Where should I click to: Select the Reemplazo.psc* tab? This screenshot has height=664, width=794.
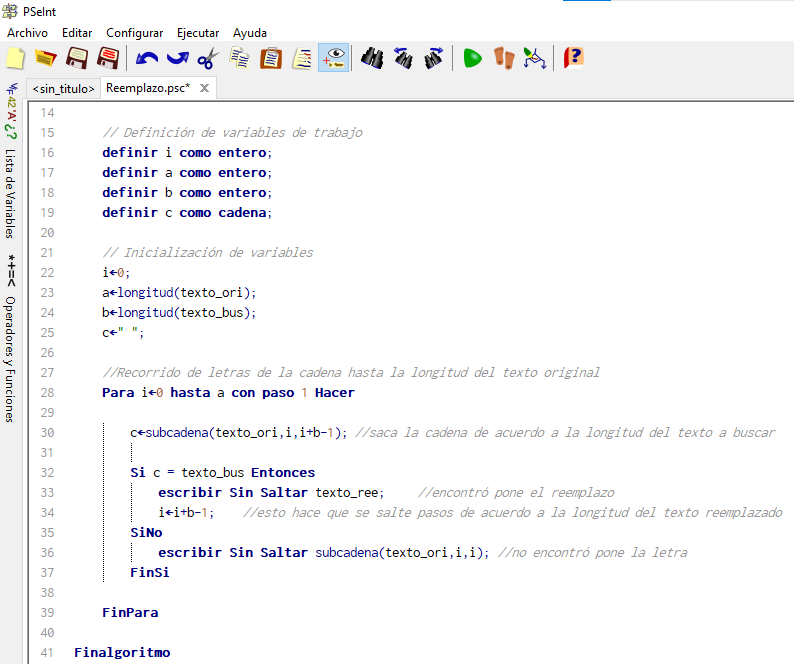pos(148,88)
